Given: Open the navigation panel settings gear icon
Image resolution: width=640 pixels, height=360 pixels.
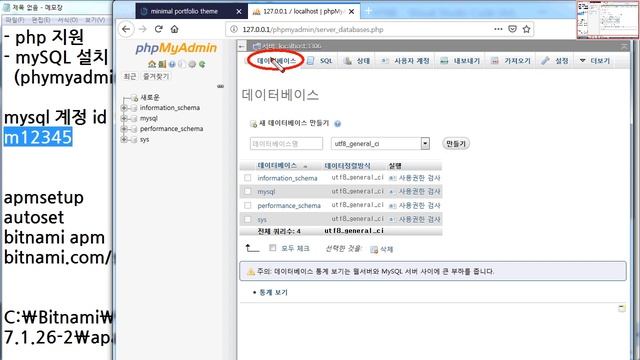Looking at the screenshot, I should click(x=192, y=64).
